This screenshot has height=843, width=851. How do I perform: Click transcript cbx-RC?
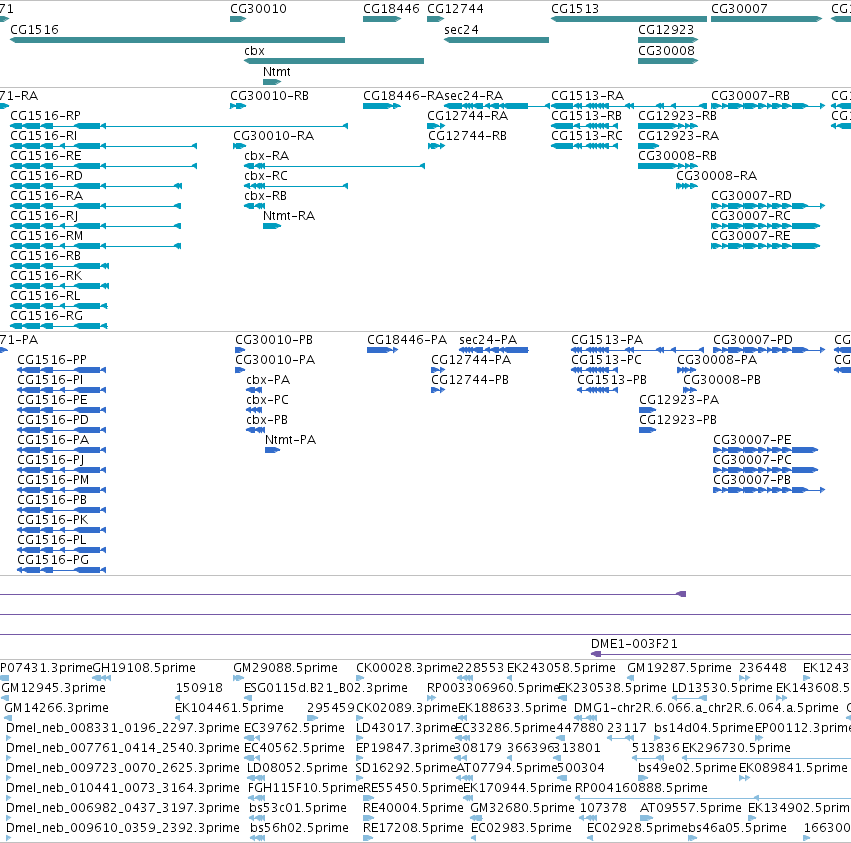point(296,186)
